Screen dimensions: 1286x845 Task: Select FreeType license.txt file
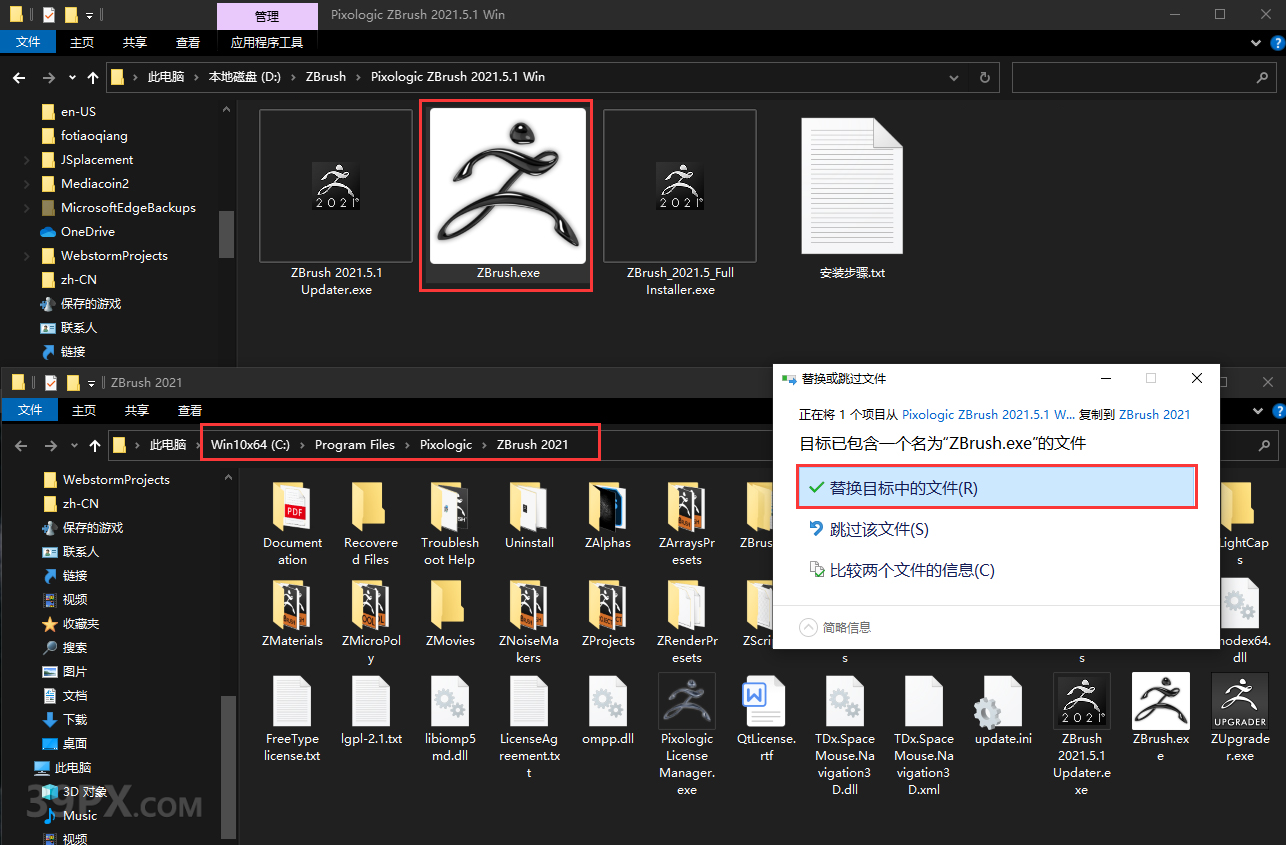pyautogui.click(x=292, y=719)
